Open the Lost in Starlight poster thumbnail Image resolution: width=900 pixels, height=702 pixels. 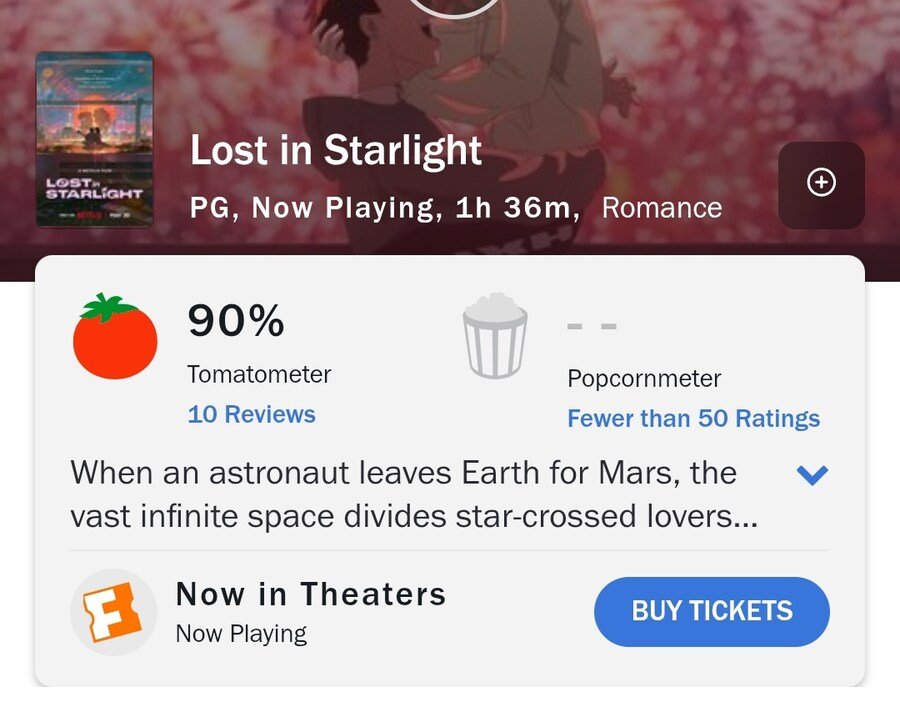(x=95, y=139)
